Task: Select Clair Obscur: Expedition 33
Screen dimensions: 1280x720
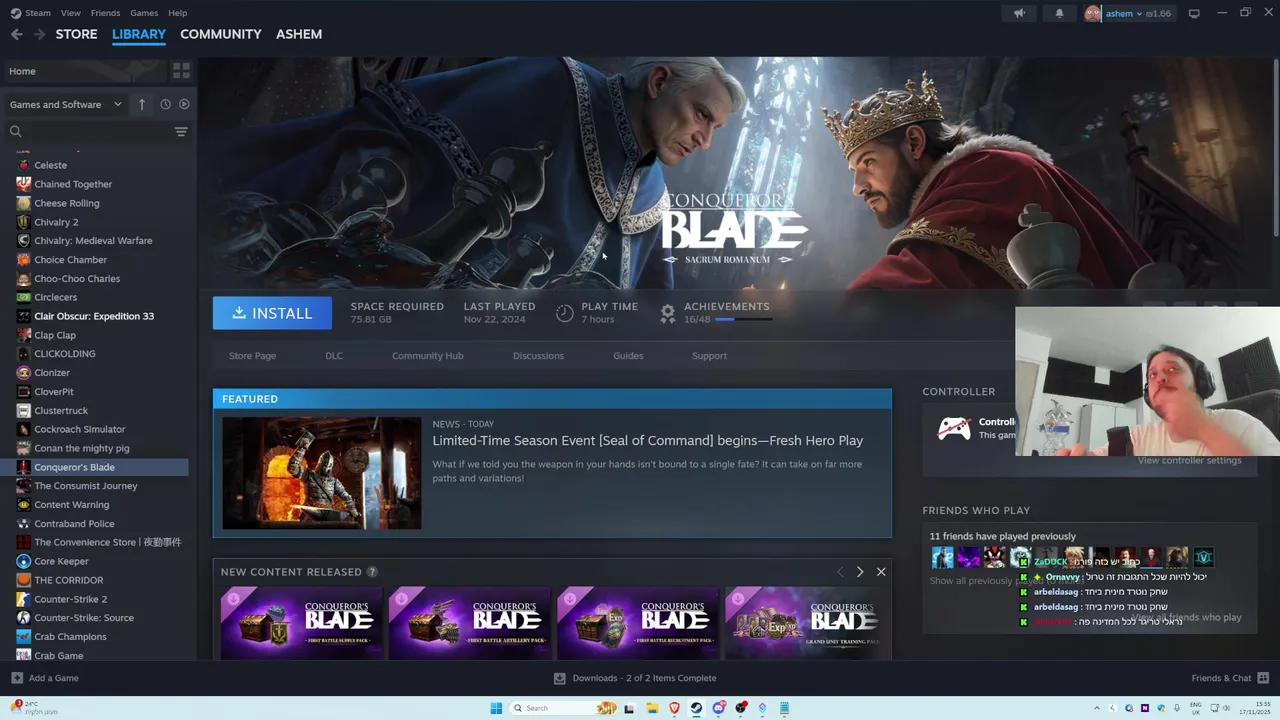Action: pyautogui.click(x=94, y=316)
